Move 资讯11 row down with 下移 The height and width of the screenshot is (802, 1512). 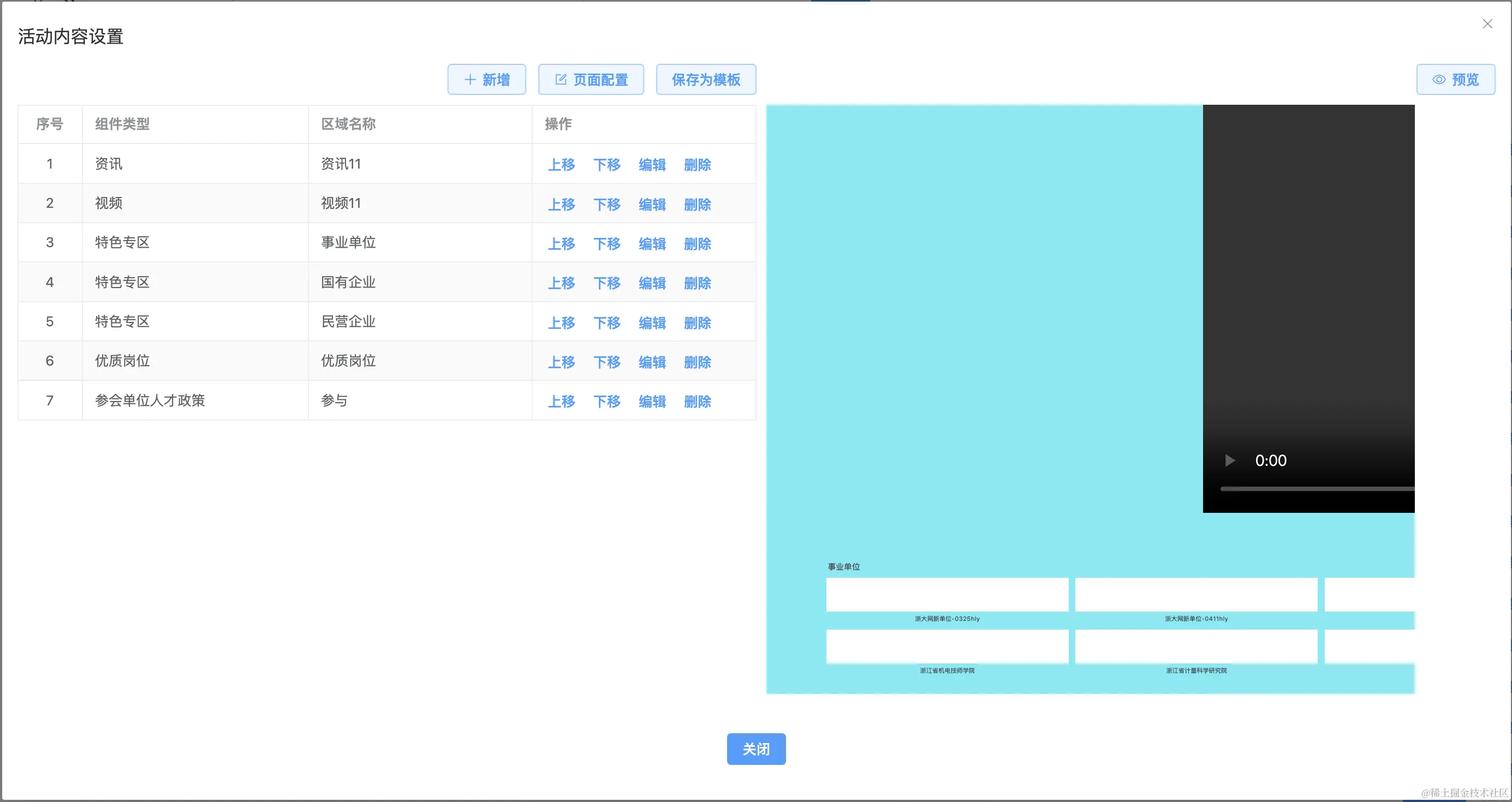click(606, 165)
